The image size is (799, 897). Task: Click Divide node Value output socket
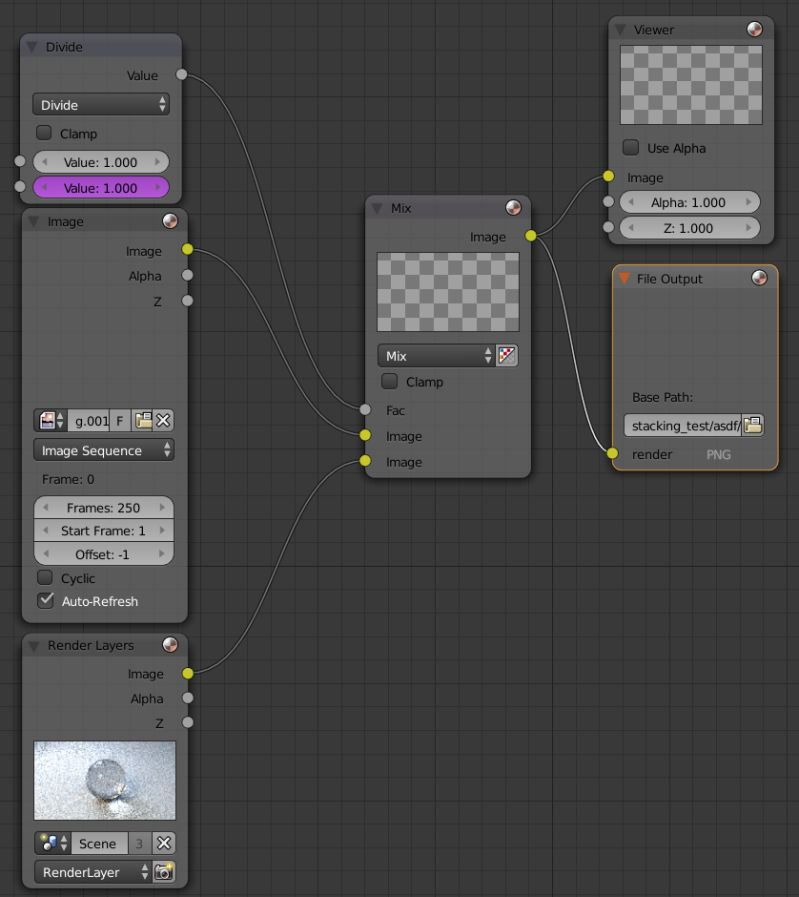tap(182, 74)
